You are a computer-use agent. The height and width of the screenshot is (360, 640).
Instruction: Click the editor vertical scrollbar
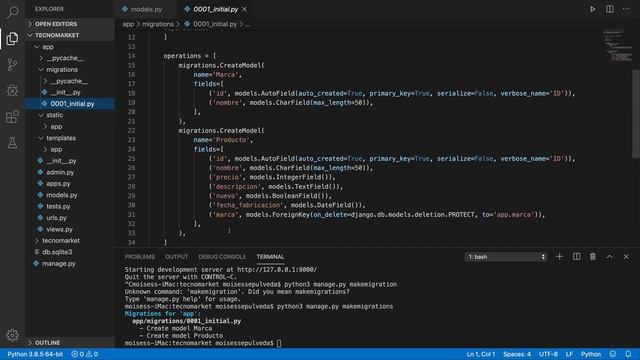pyautogui.click(x=636, y=114)
